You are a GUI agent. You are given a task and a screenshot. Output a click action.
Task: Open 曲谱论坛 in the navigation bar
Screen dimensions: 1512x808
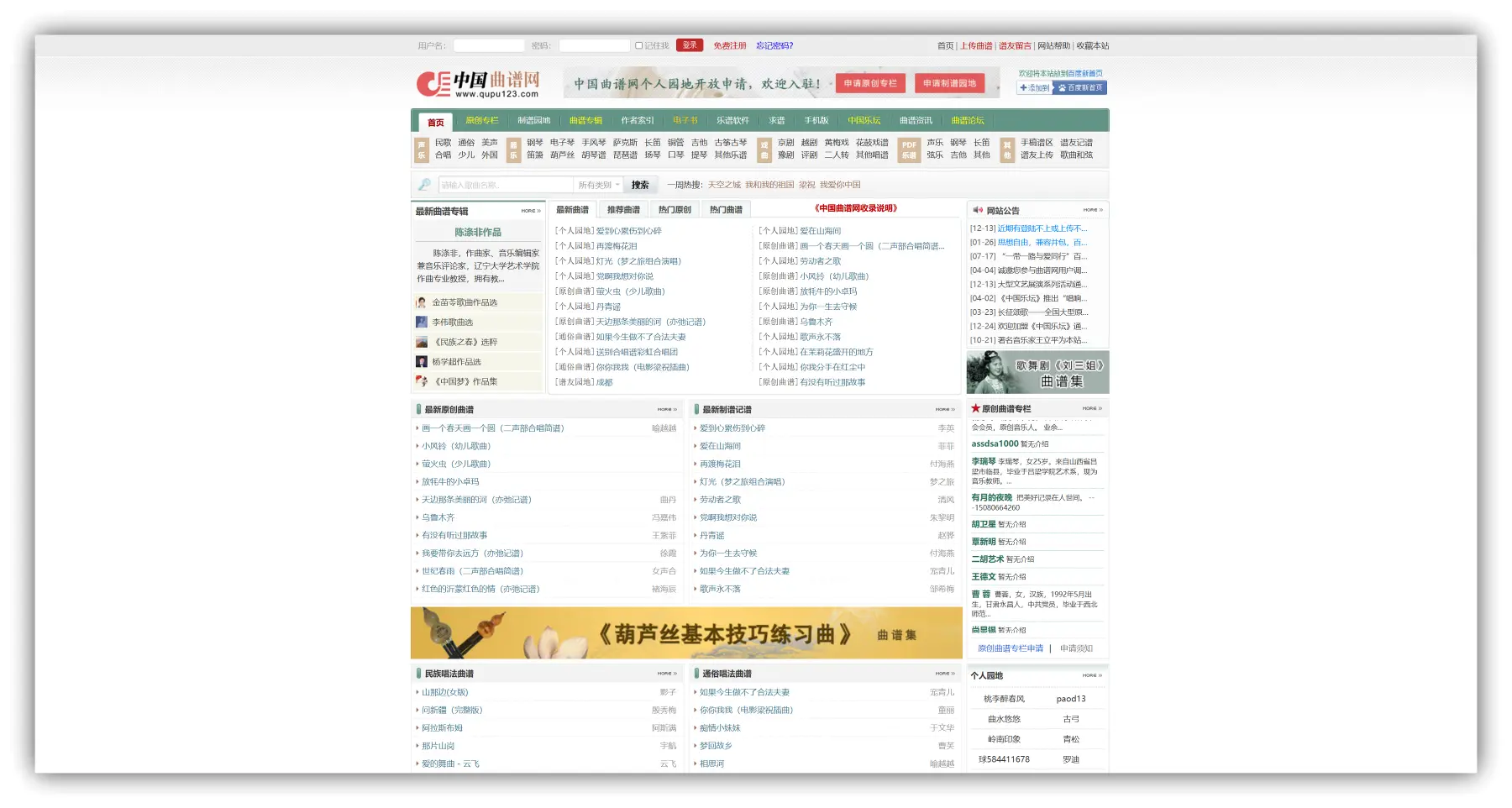click(968, 121)
